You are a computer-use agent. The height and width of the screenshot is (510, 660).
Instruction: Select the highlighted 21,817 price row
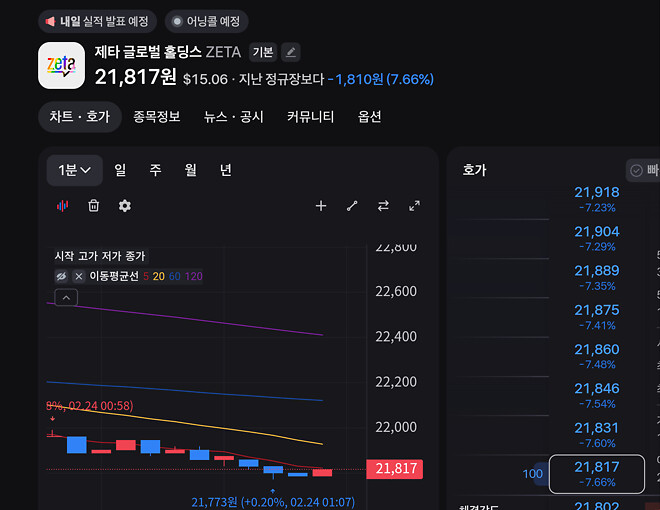(x=597, y=474)
